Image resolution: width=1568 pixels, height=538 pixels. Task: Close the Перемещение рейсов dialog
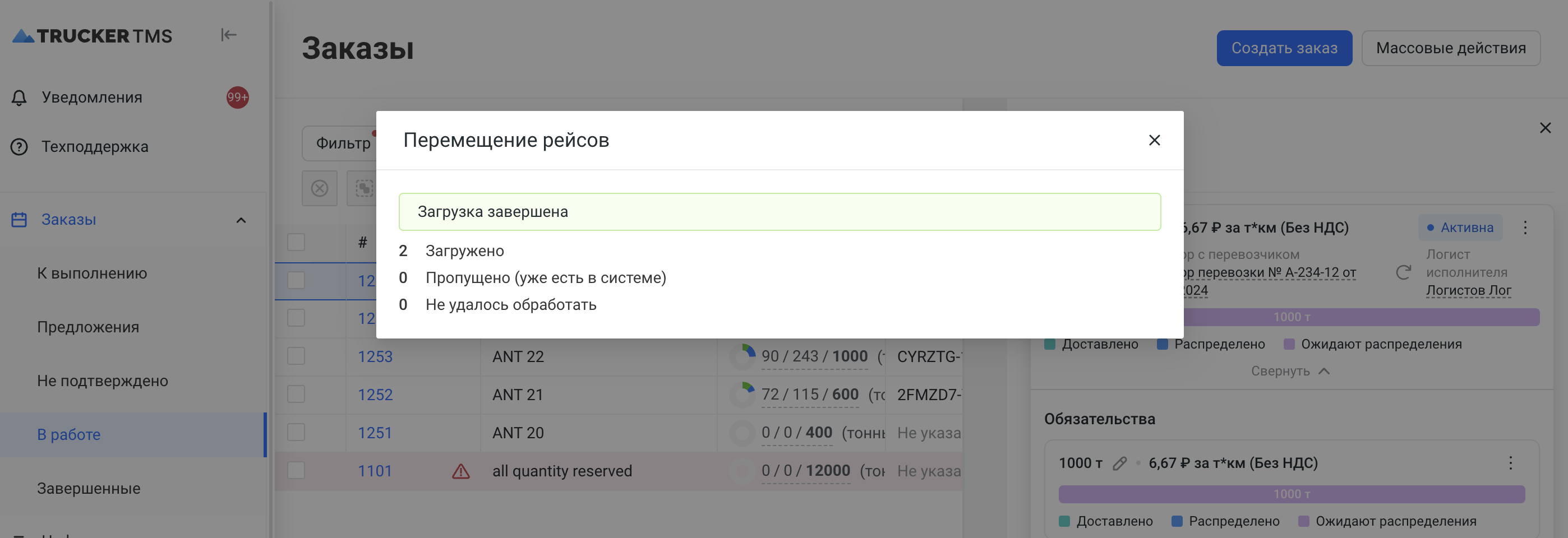click(1154, 140)
